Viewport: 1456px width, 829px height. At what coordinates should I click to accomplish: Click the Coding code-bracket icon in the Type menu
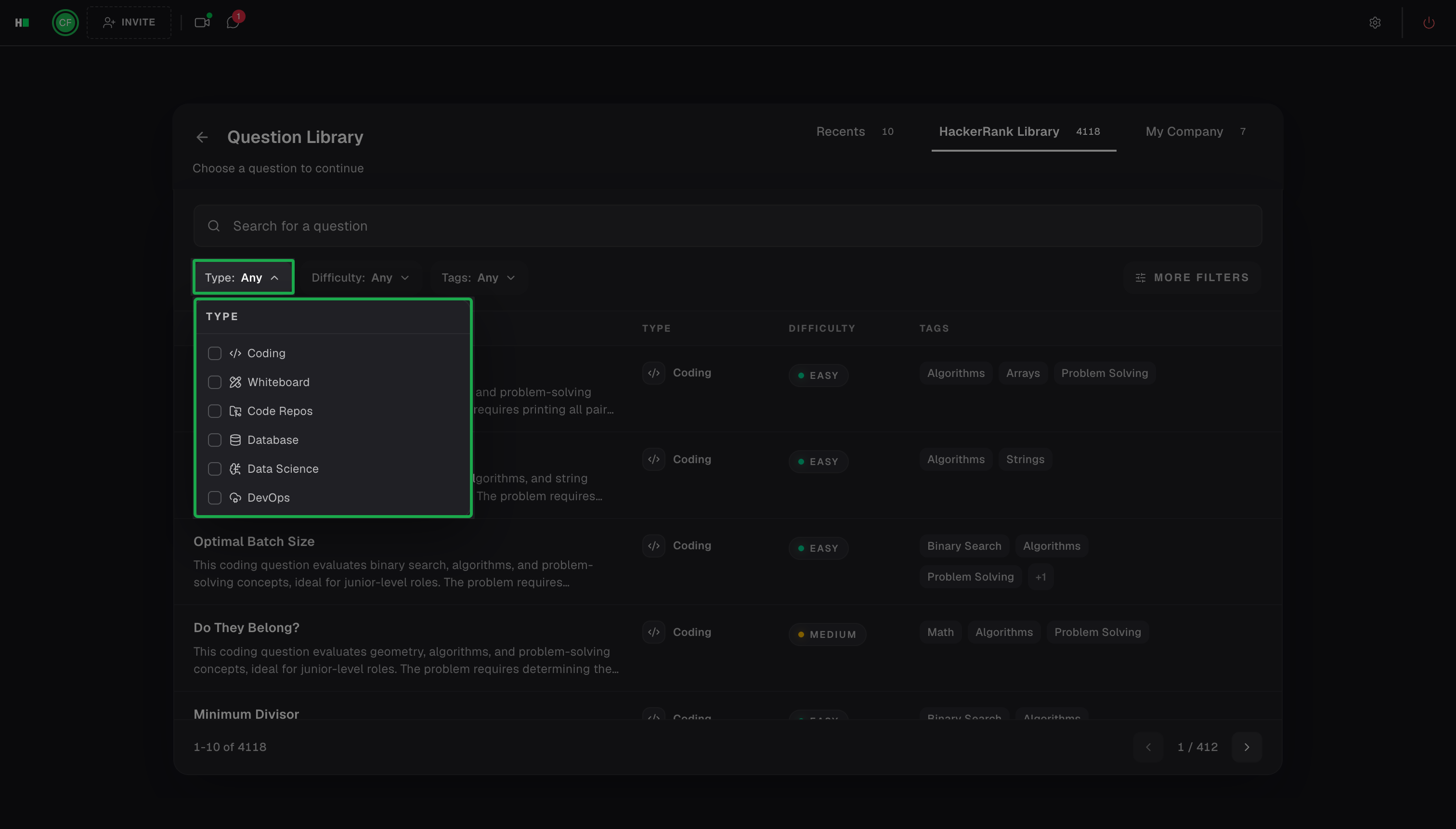pyautogui.click(x=235, y=353)
